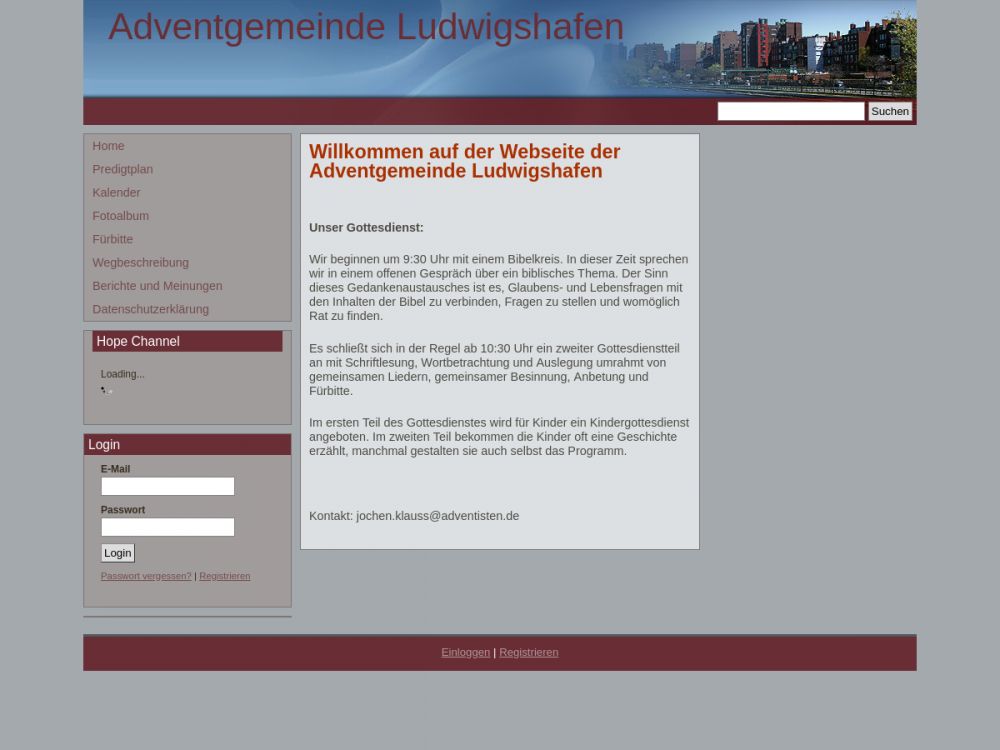
Task: Click the Passwort input field
Action: click(167, 527)
